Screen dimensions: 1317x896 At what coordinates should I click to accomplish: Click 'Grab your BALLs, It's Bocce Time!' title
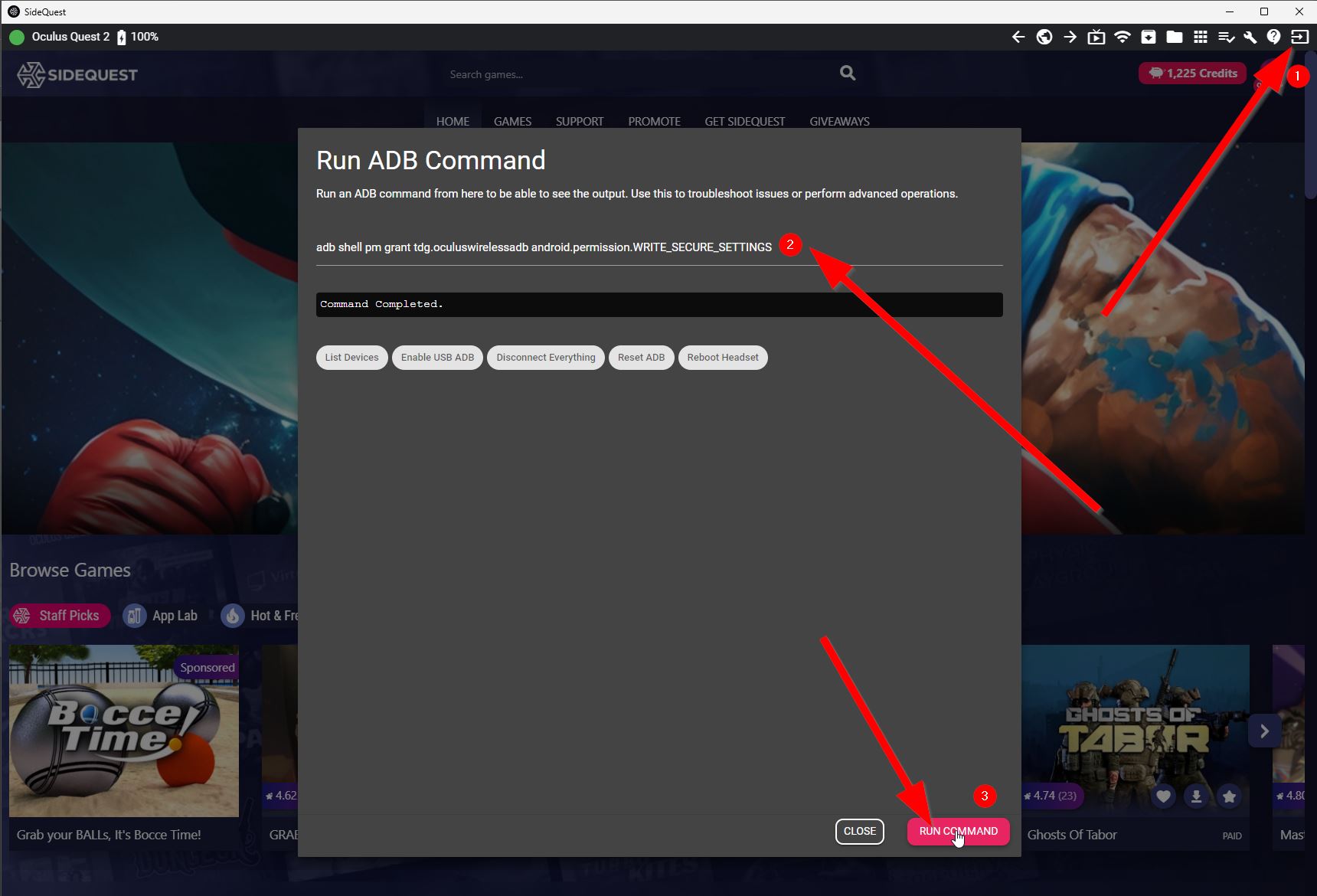[x=109, y=835]
